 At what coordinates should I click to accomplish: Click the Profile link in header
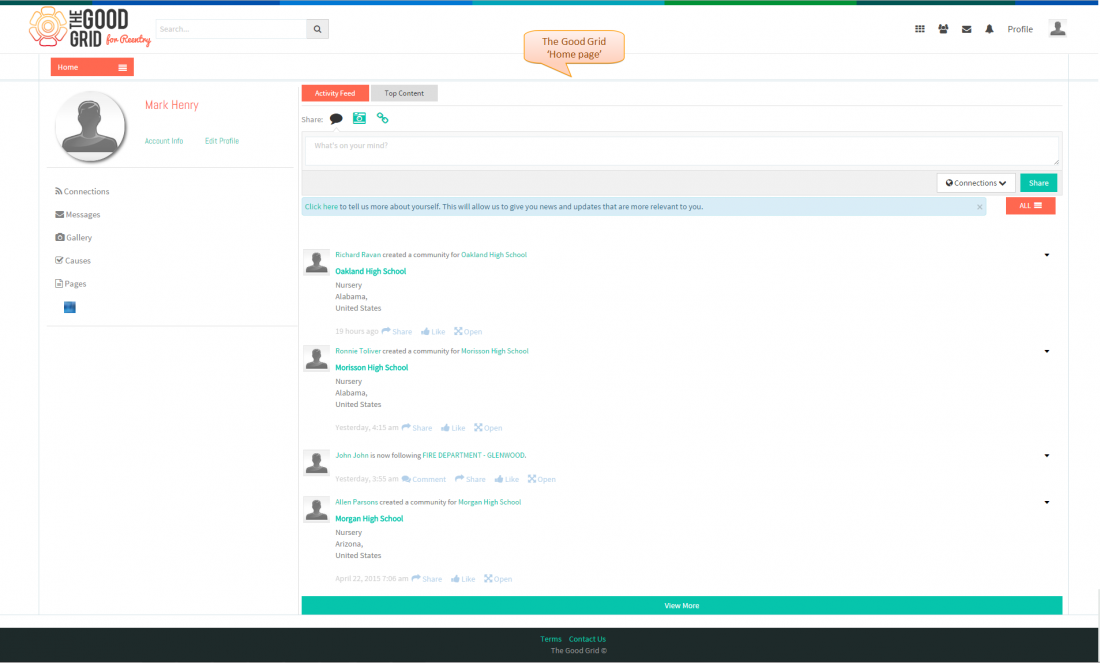1020,29
